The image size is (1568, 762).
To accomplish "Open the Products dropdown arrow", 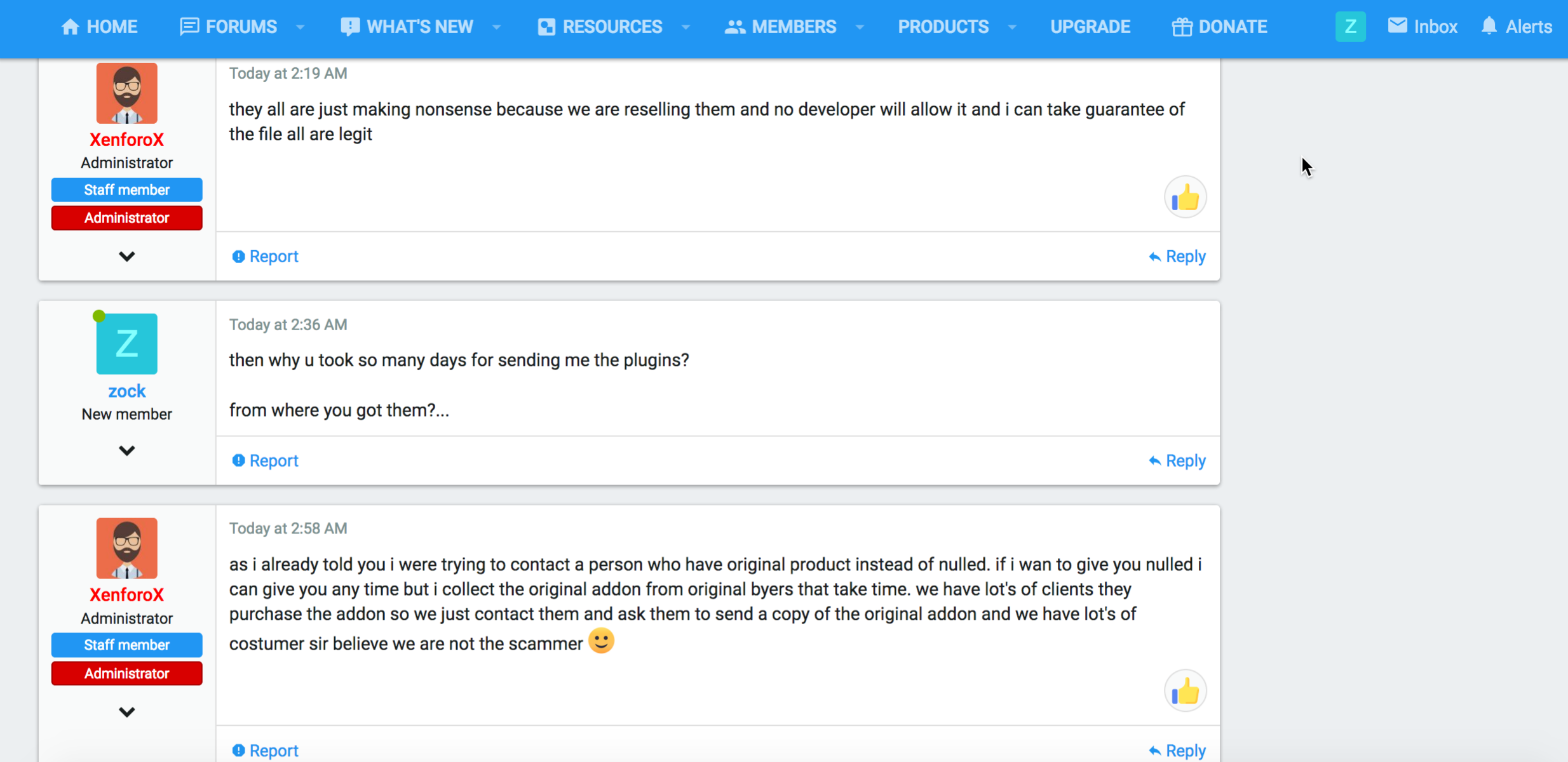I will pos(1012,27).
